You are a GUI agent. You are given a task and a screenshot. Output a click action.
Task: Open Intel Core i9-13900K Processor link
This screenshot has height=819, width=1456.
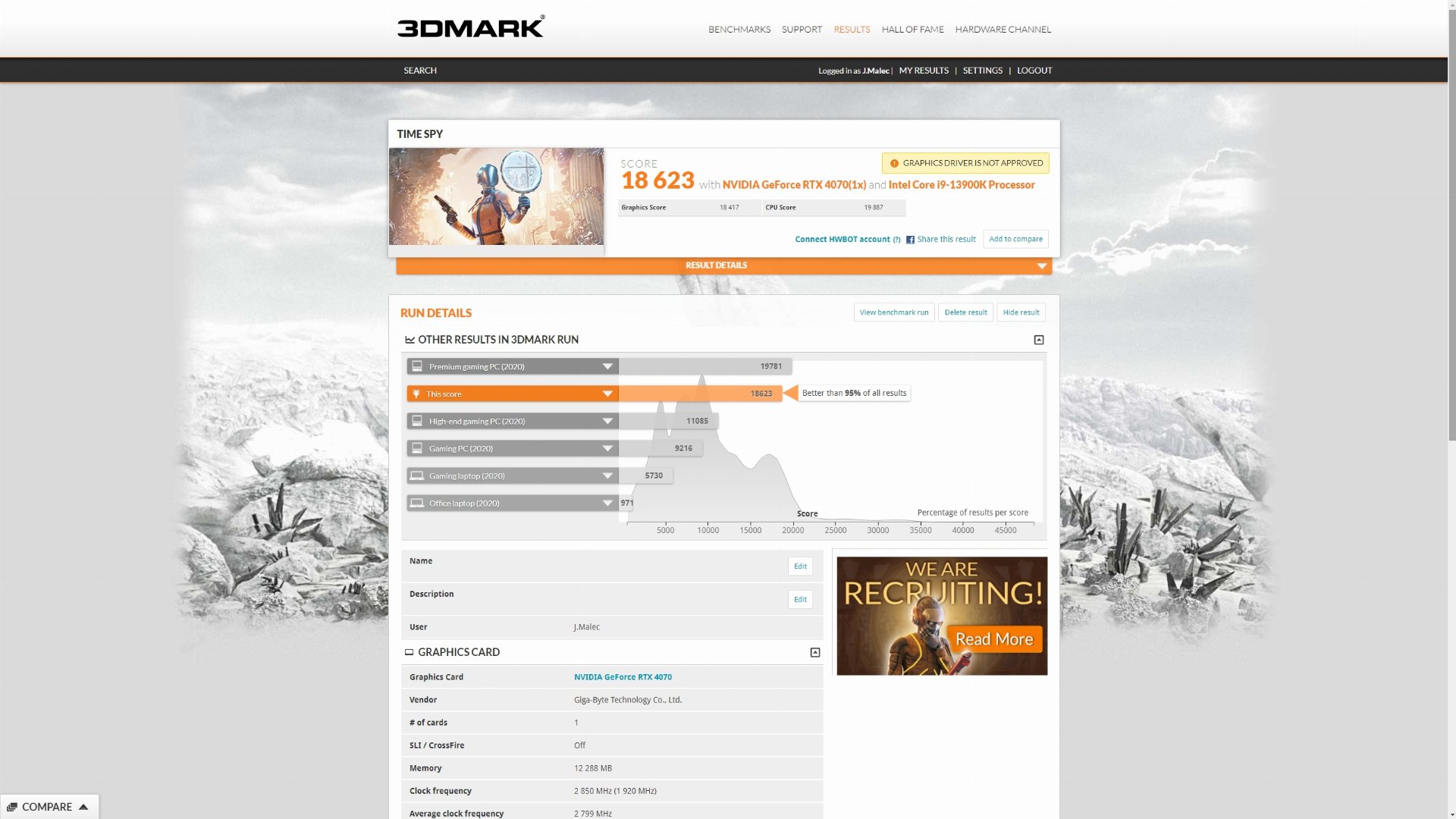click(962, 185)
